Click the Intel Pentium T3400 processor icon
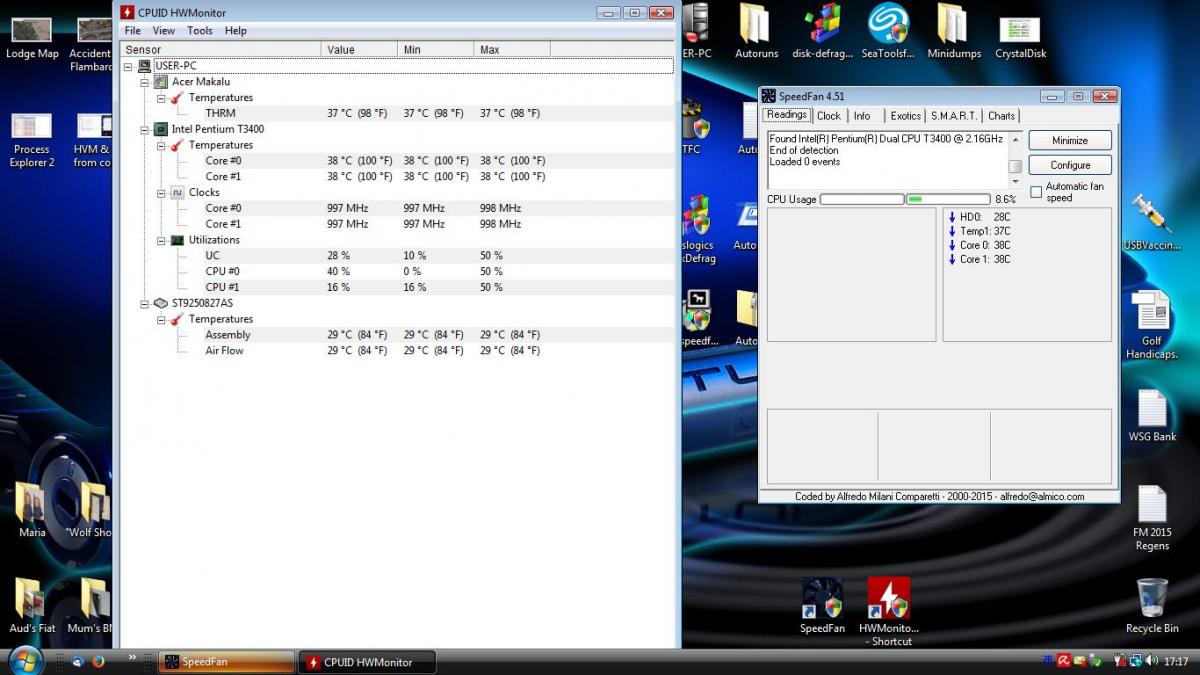This screenshot has width=1200, height=675. click(161, 129)
